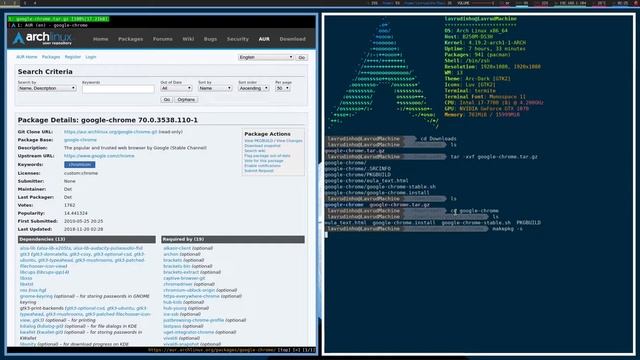This screenshot has width=640, height=360.
Task: Open Home in the Arch Linux navbar
Action: pos(100,39)
